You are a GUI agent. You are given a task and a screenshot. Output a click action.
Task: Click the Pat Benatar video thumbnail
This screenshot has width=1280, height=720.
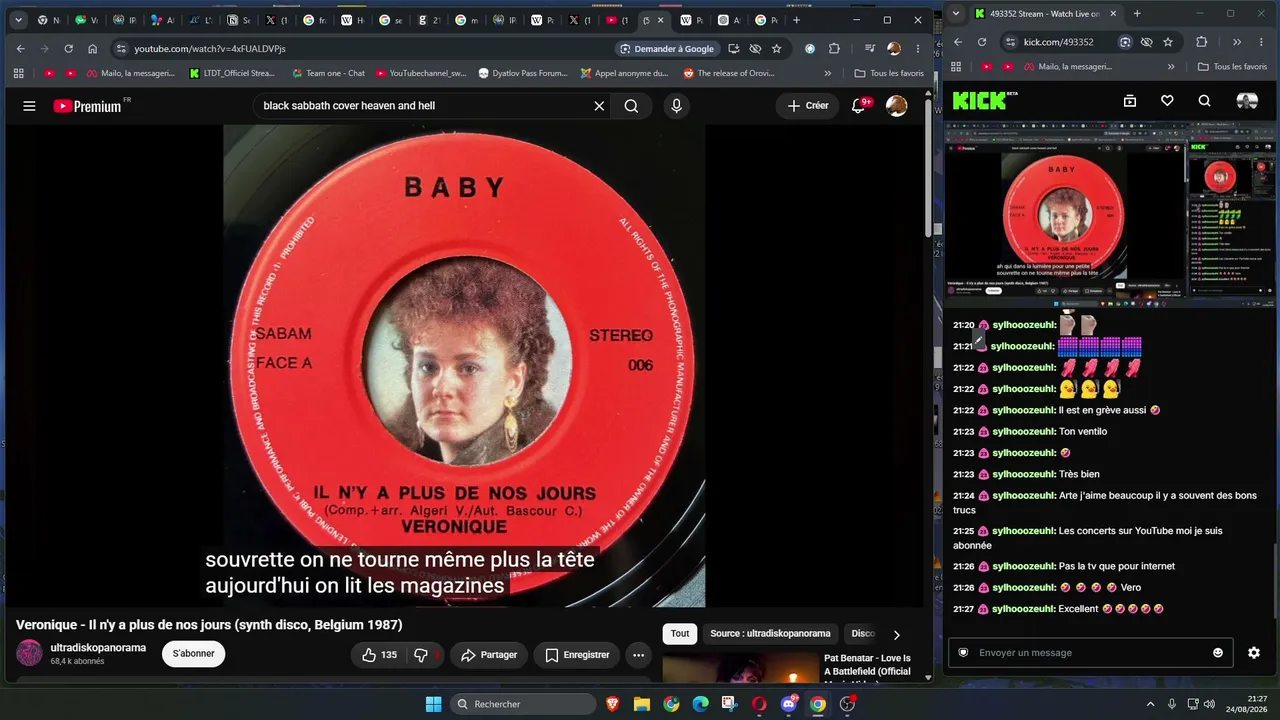[740, 668]
